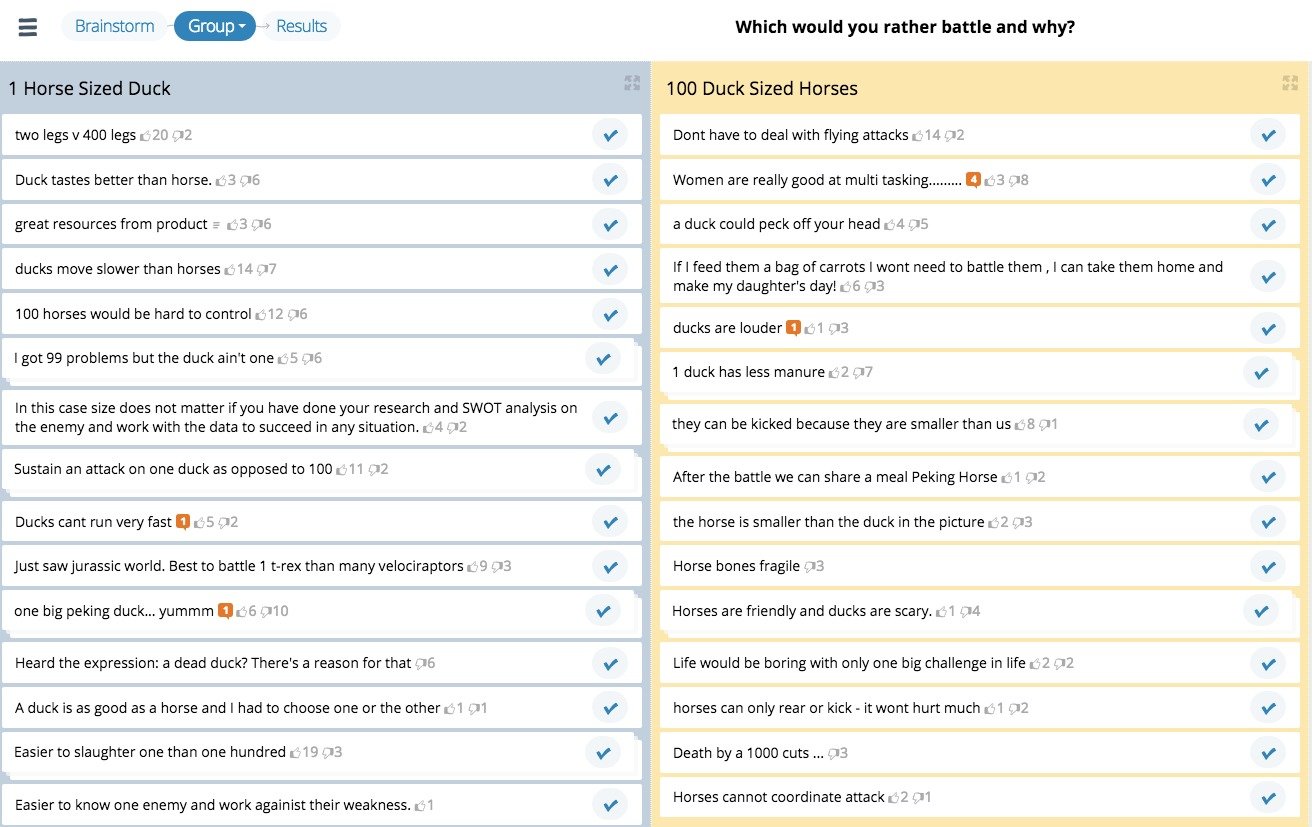The height and width of the screenshot is (827, 1312).
Task: Open the hamburger menu icon
Action: coord(28,27)
